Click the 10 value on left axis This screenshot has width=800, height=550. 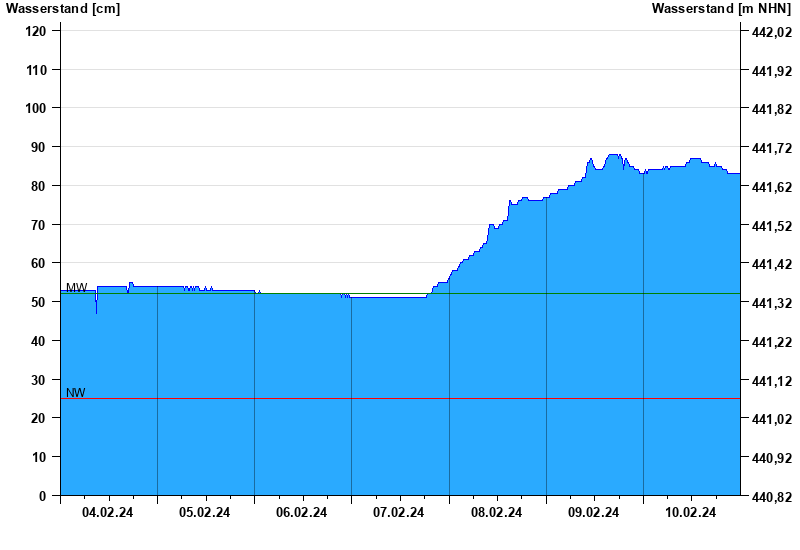[x=39, y=457]
